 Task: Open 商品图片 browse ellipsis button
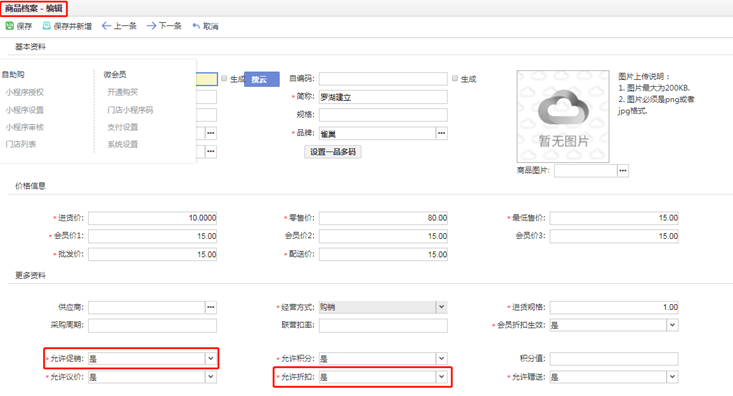point(623,171)
